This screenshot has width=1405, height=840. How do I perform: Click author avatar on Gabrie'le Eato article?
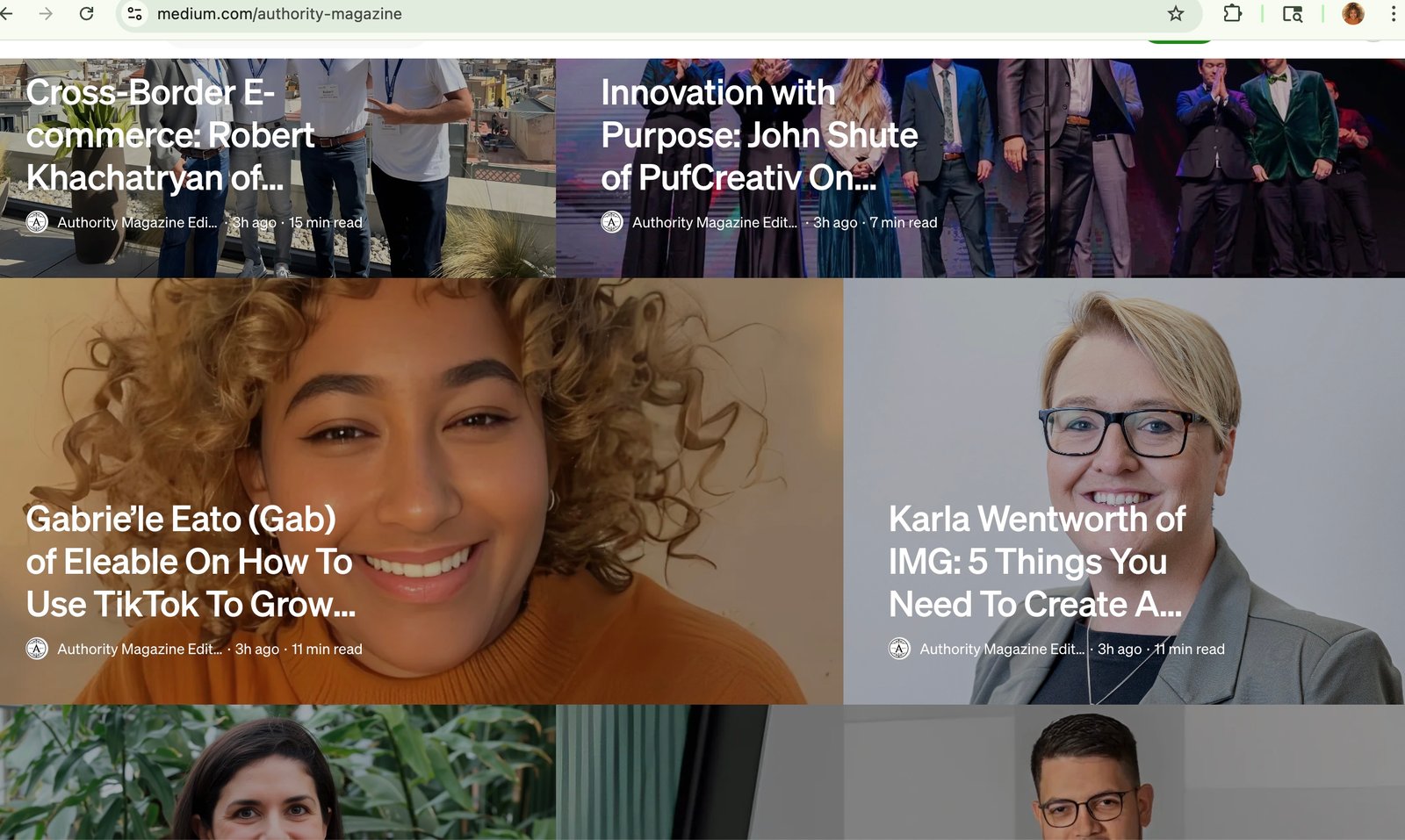(x=37, y=650)
